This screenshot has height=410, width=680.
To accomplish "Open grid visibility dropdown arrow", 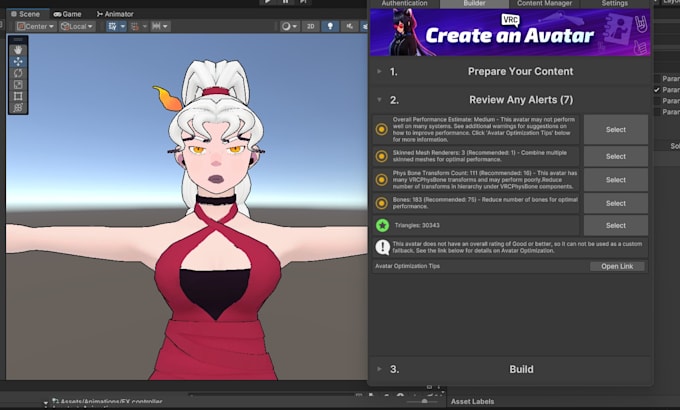I will coord(123,26).
